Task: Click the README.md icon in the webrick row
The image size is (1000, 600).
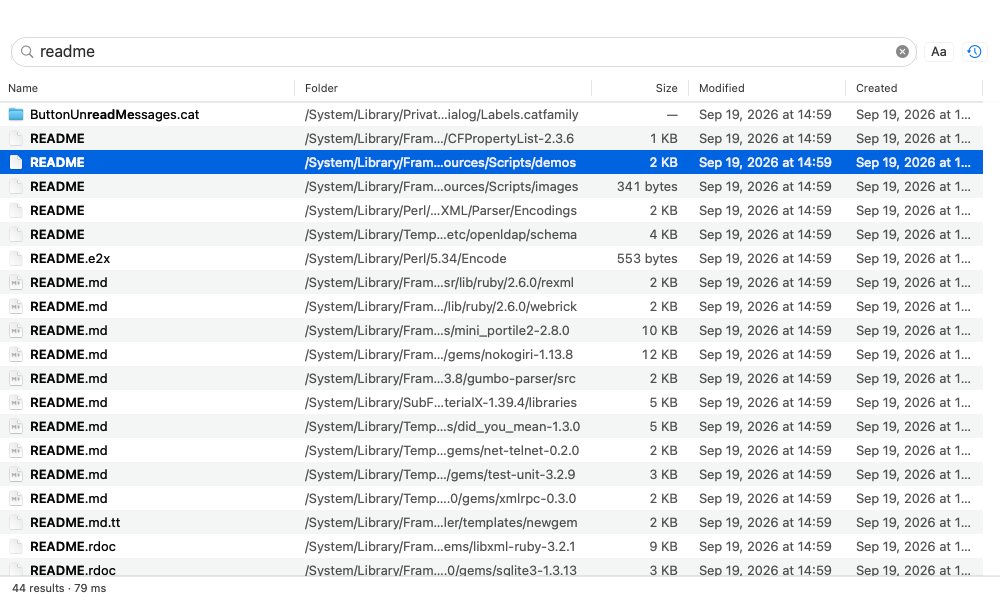Action: click(x=16, y=307)
